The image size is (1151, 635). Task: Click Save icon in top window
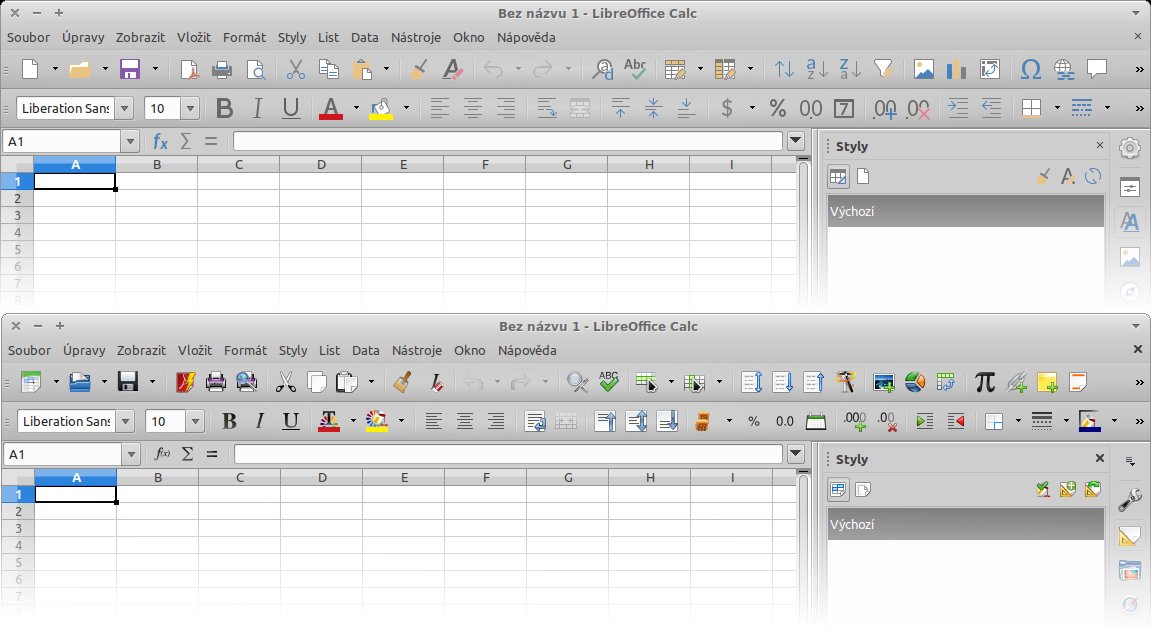coord(130,70)
